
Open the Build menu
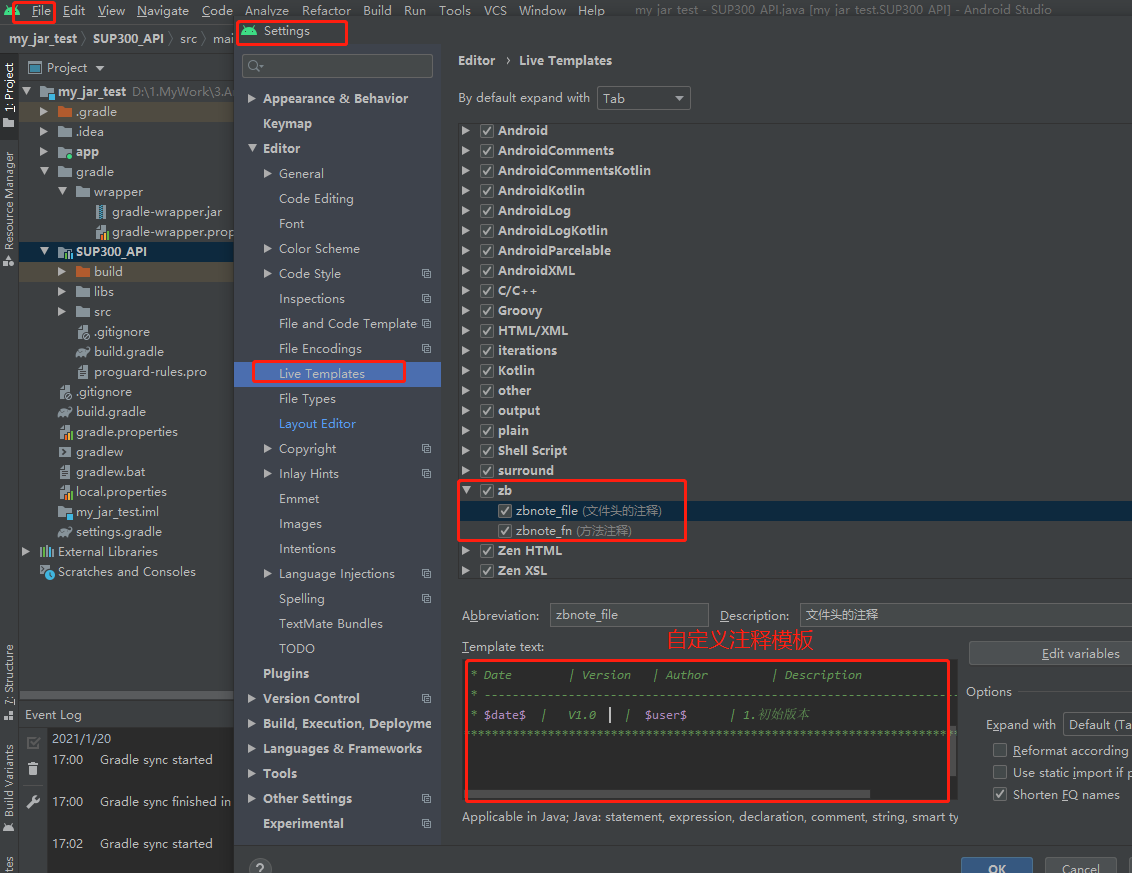377,11
